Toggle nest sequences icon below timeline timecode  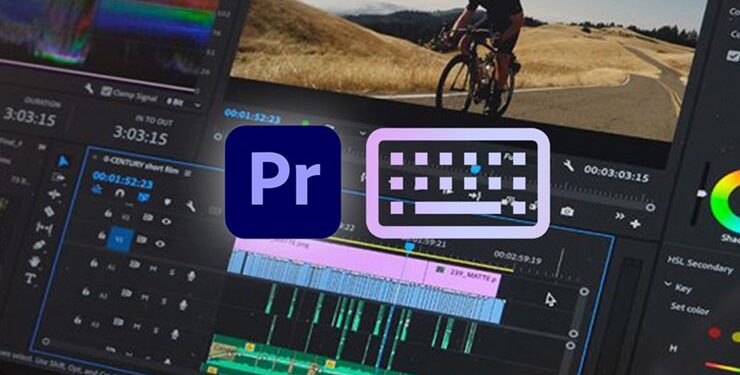[97, 189]
